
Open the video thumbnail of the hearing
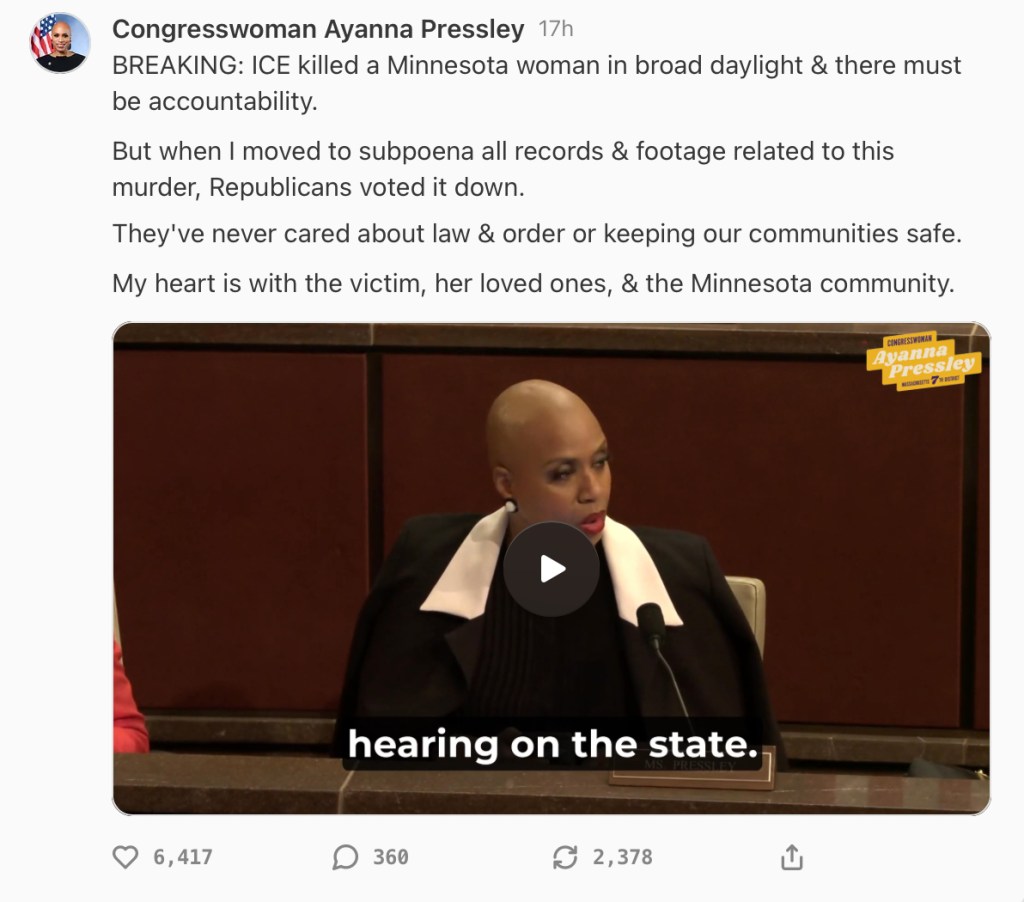coord(551,568)
